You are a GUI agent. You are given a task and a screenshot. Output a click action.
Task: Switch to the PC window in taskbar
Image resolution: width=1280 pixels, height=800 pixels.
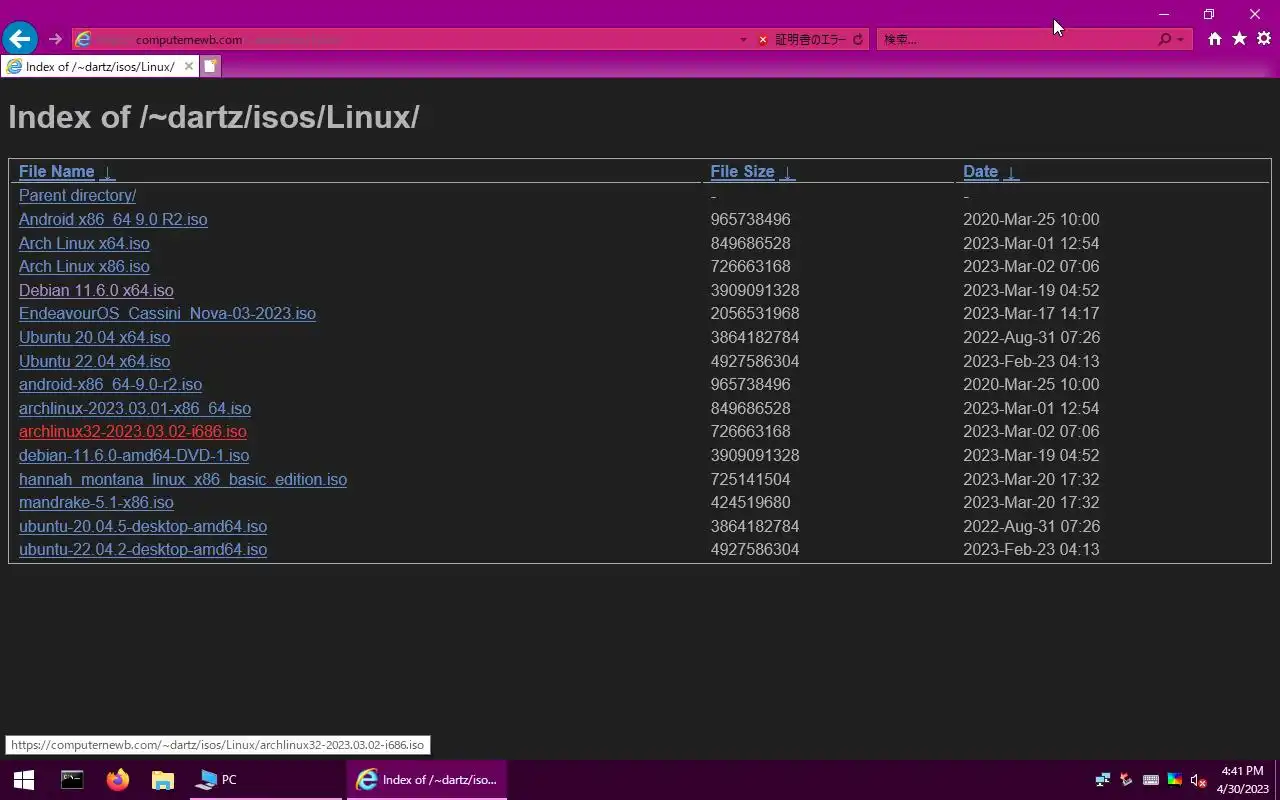point(266,780)
